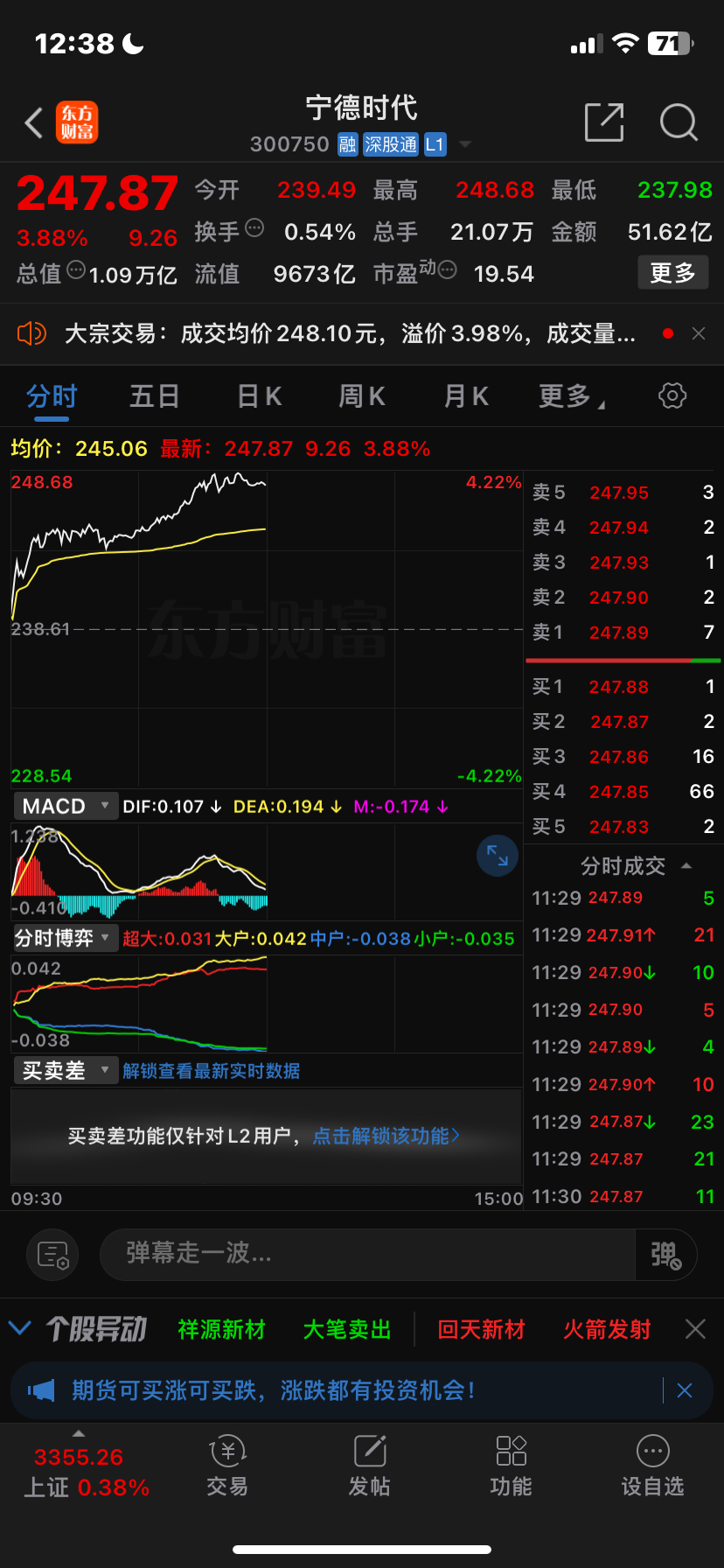Image resolution: width=724 pixels, height=1568 pixels.
Task: Tap the 买4 247.85 order row
Action: [623, 792]
